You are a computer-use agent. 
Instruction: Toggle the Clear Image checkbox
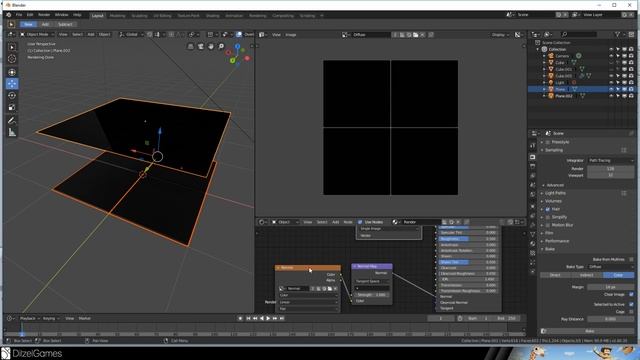coord(631,294)
